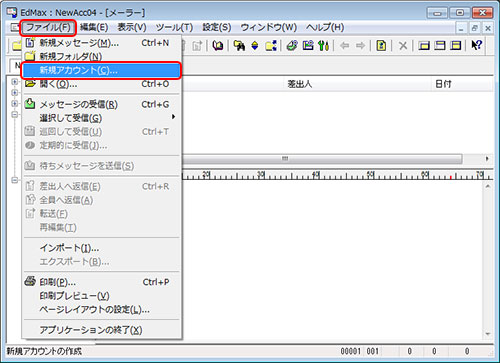The height and width of the screenshot is (363, 500).
Task: Click the blue mailbox settings toolbar icon
Action: click(308, 46)
